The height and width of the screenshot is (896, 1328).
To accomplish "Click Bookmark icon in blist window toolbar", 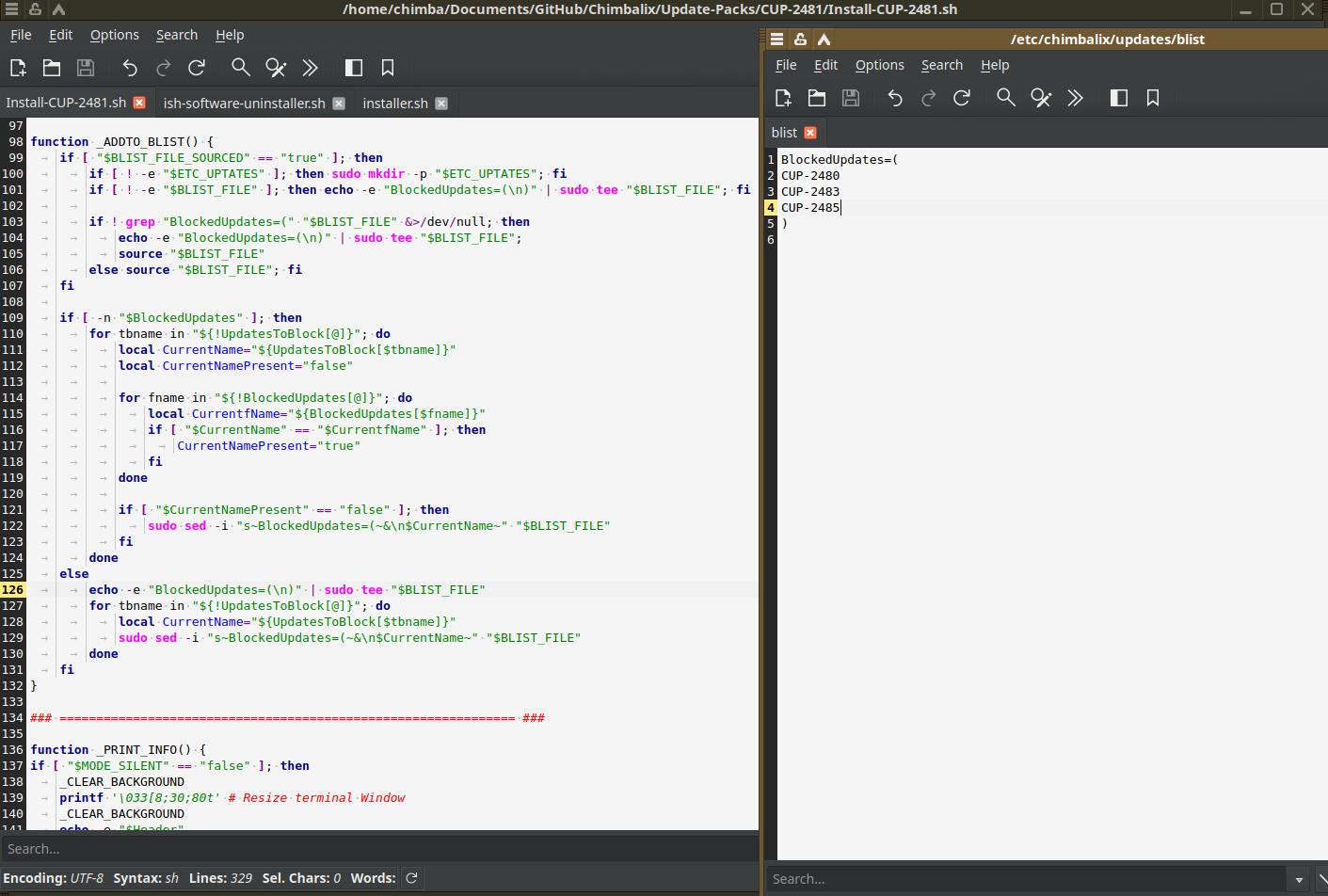I will coord(1153,98).
